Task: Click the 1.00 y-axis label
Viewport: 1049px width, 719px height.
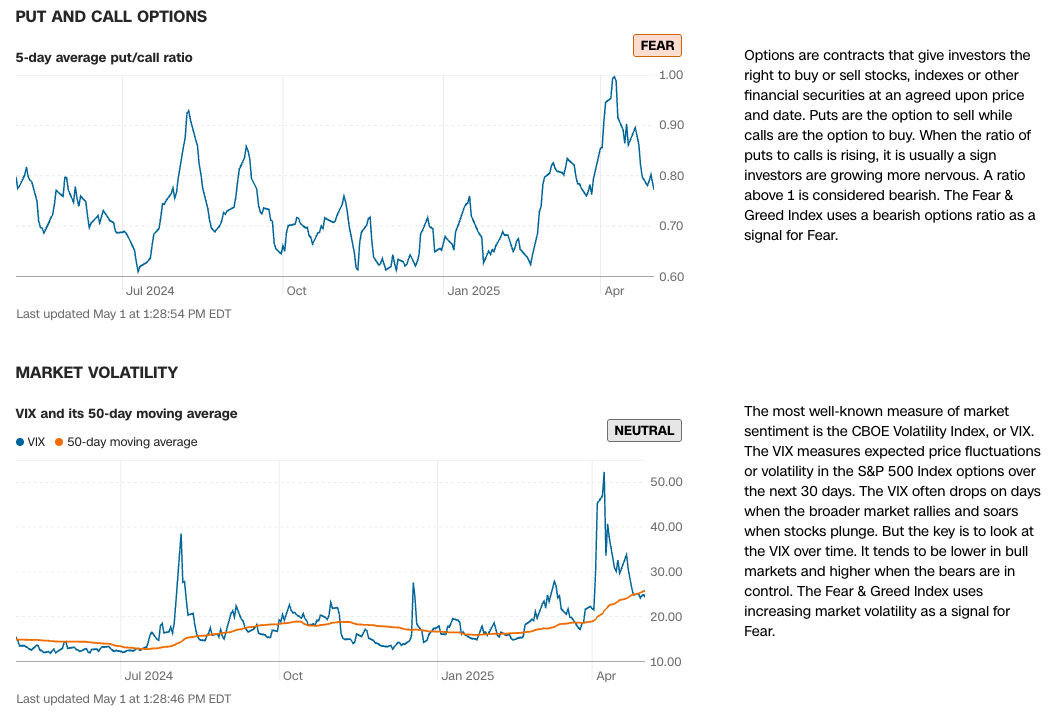Action: (x=670, y=75)
